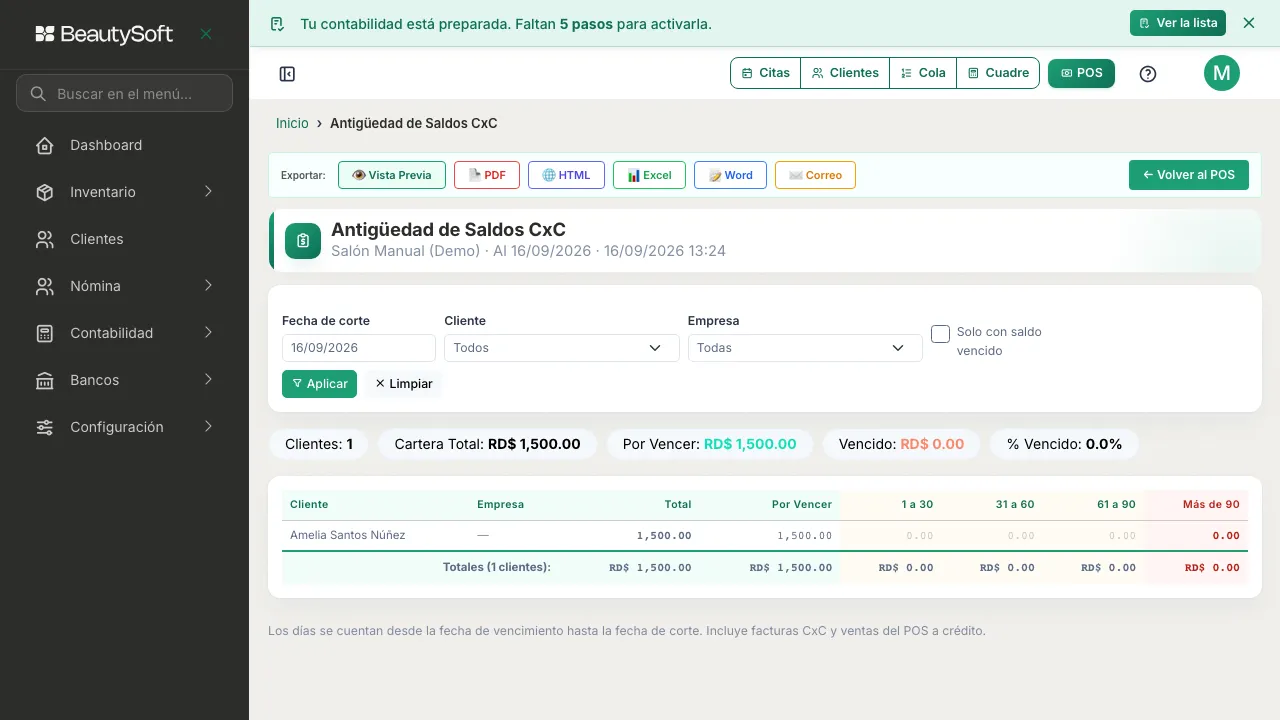Go to Clientes in the top bar
1280x720 pixels.
click(x=845, y=73)
